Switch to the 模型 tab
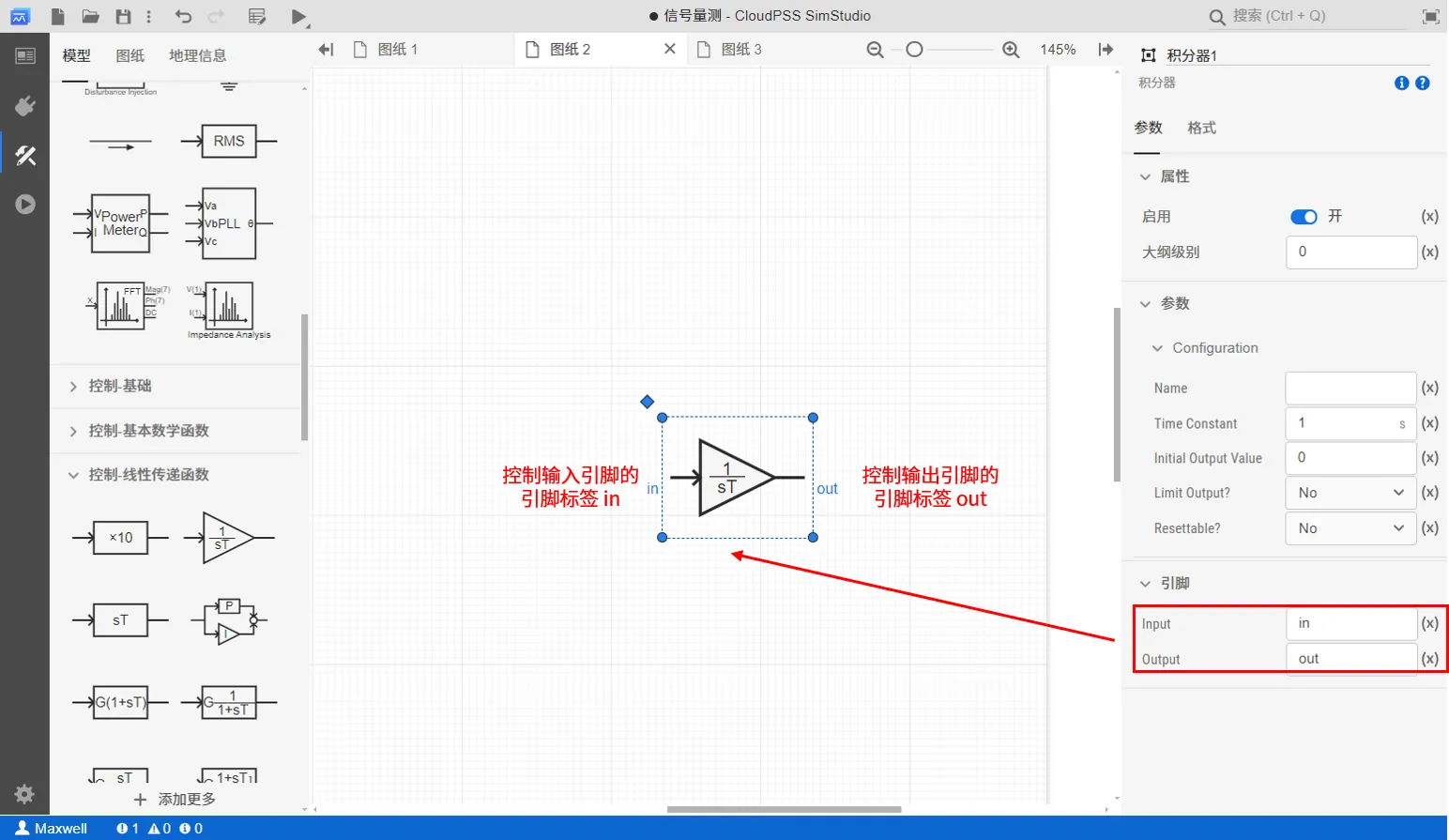 [x=76, y=55]
